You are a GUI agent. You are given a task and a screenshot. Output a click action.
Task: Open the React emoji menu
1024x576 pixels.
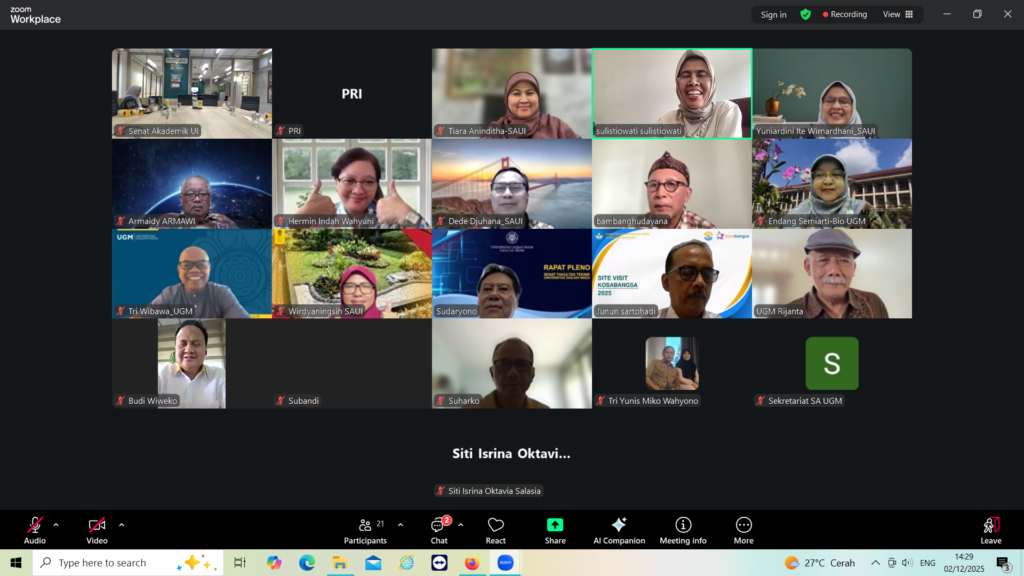(496, 530)
